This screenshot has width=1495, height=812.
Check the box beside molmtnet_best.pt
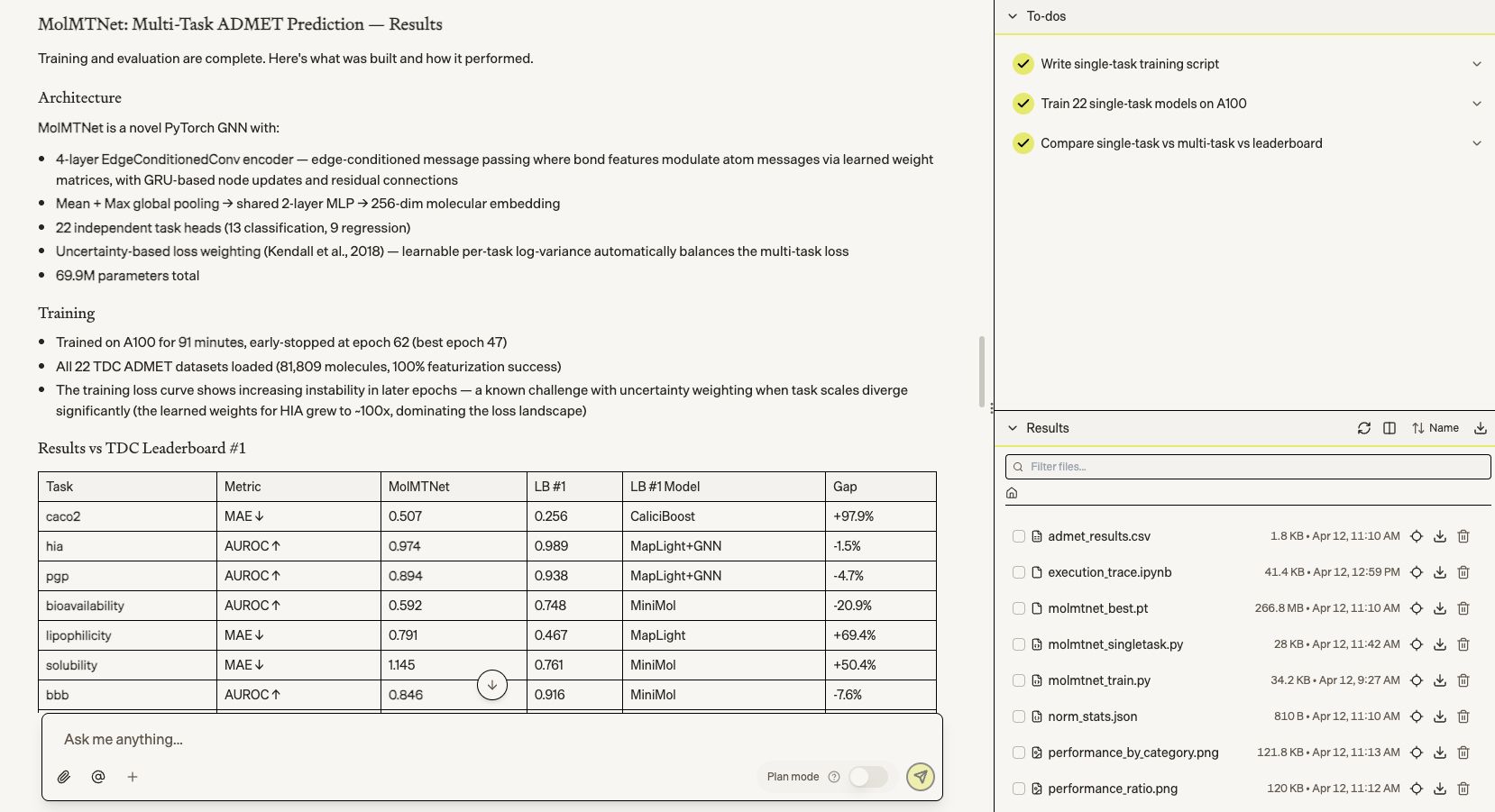pyautogui.click(x=1019, y=608)
